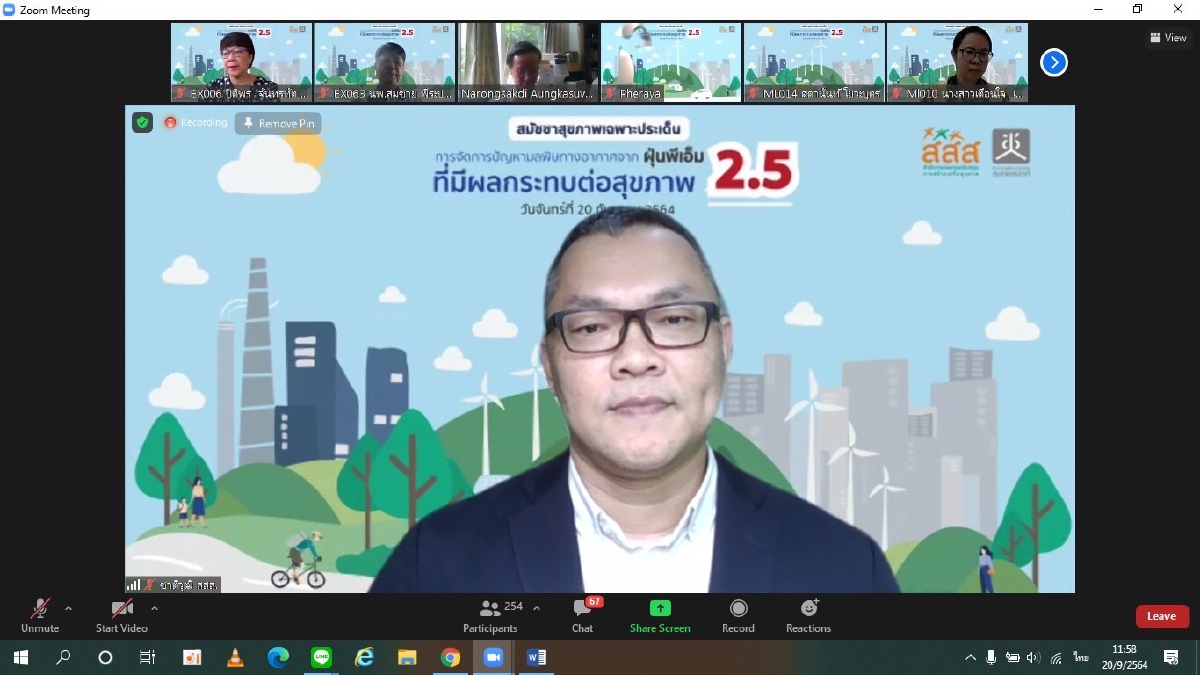Open participants options caret
The image size is (1200, 675).
pos(536,608)
